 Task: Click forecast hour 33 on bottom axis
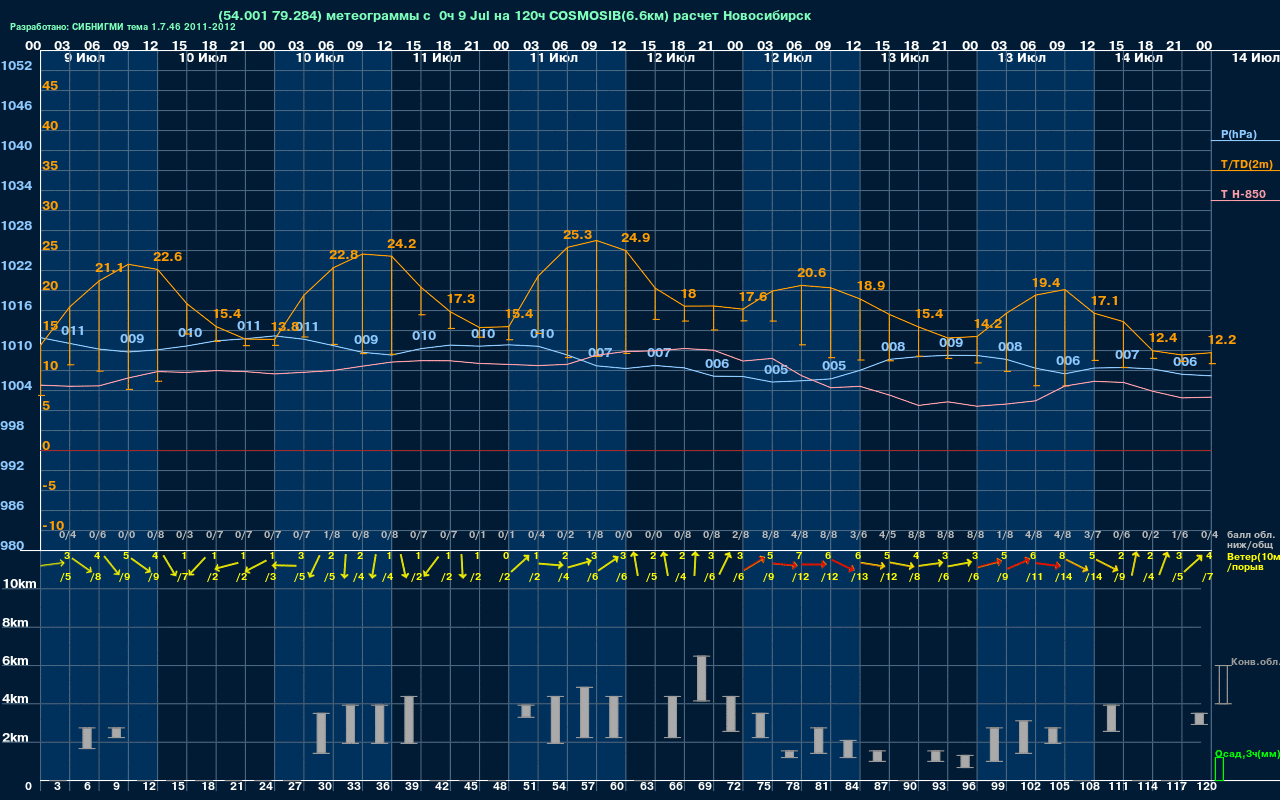354,788
